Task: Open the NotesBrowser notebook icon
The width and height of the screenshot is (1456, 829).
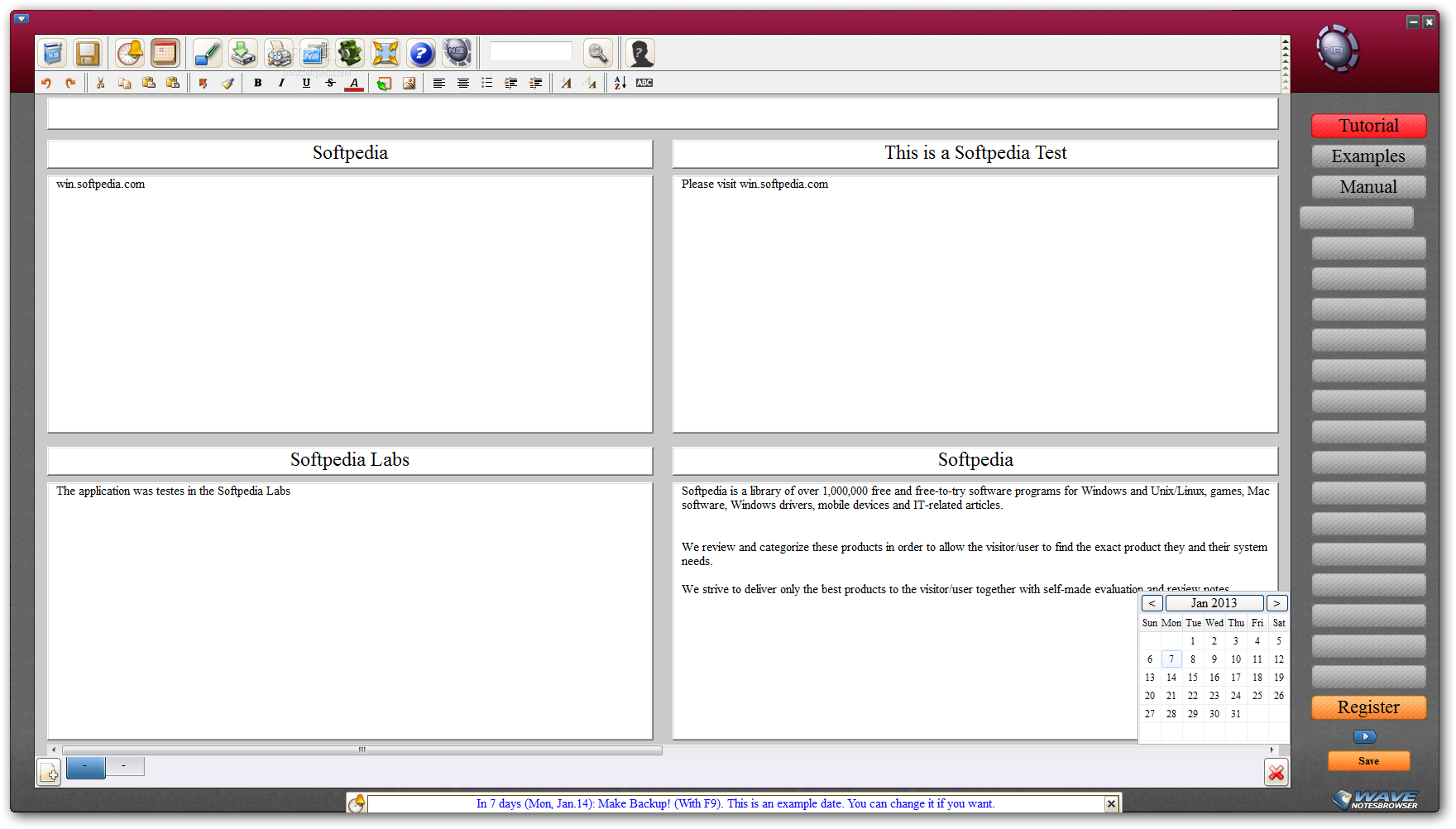Action: 53,53
